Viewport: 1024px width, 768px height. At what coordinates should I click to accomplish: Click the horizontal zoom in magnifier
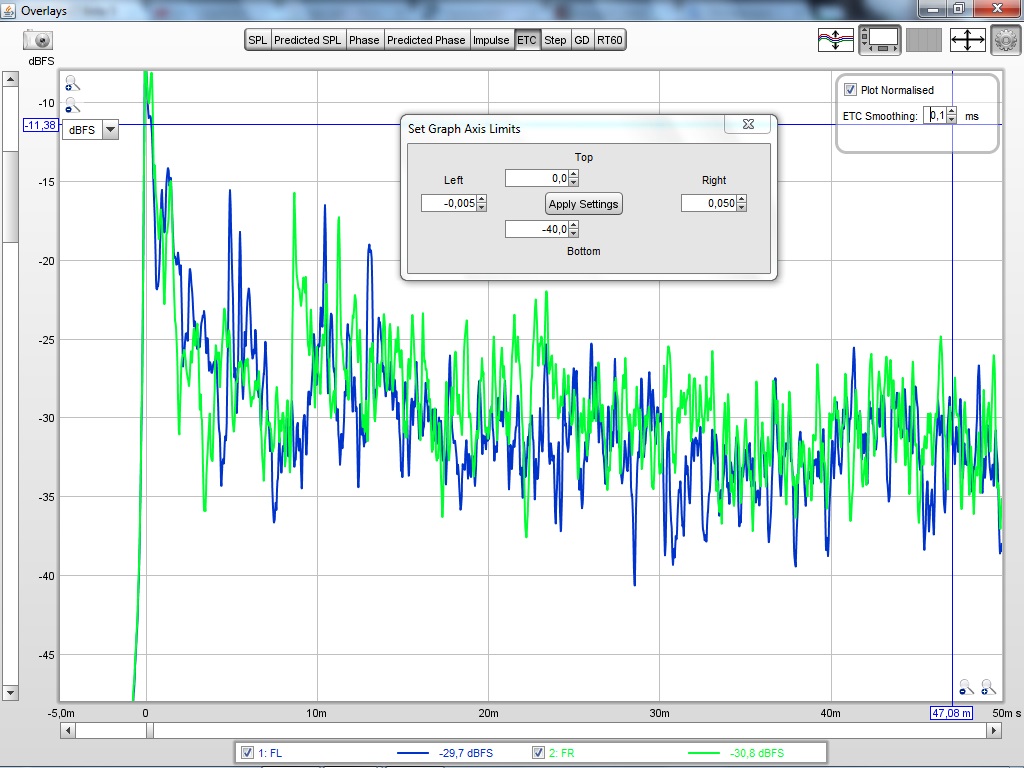pyautogui.click(x=988, y=687)
